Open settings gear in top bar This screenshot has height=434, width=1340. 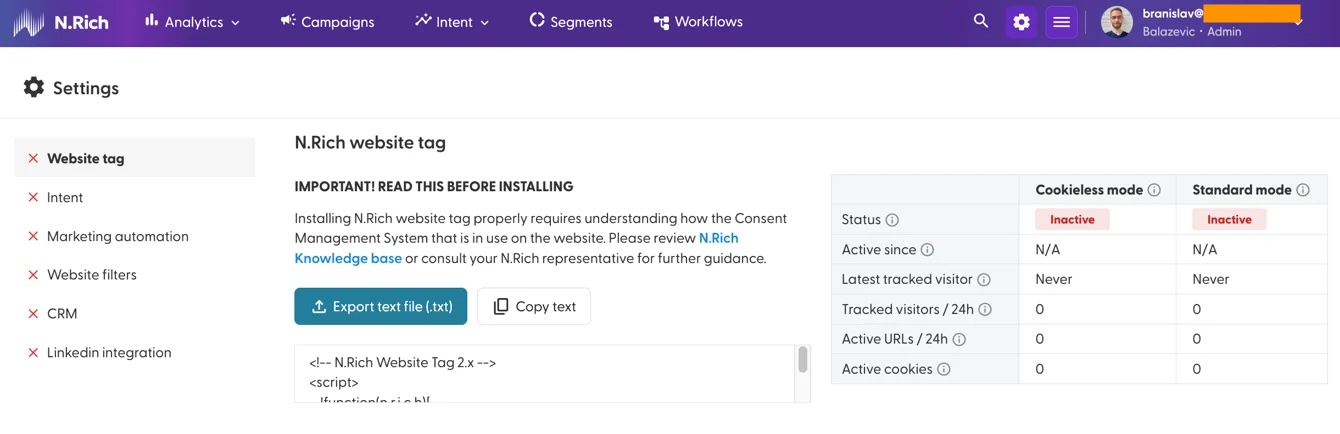(x=1021, y=22)
